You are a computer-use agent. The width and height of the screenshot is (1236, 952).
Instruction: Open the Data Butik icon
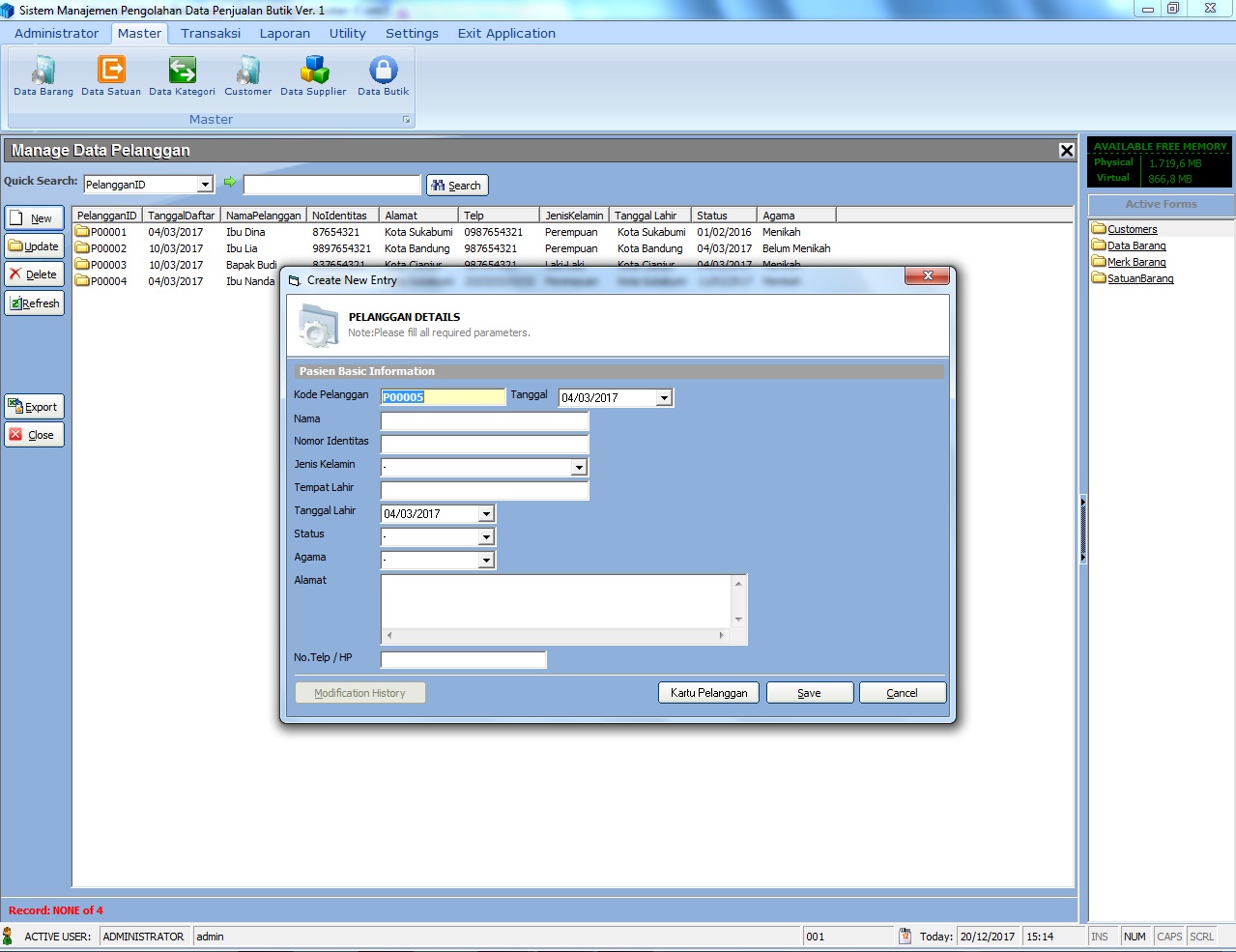tap(383, 77)
